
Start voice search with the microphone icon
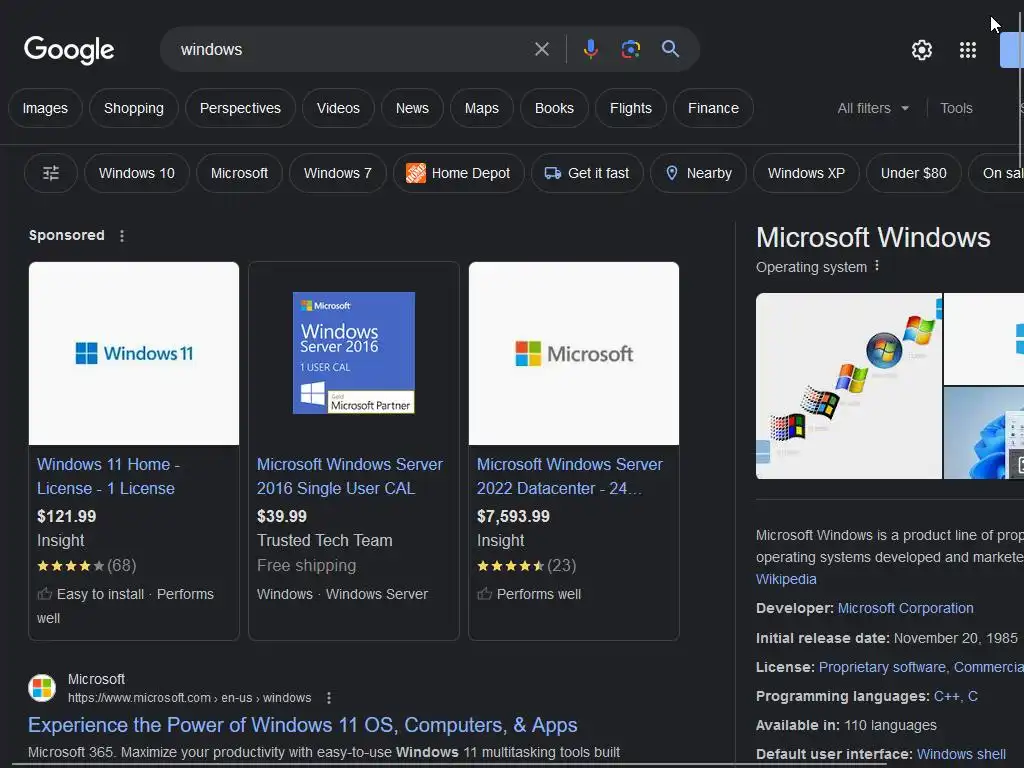point(590,49)
